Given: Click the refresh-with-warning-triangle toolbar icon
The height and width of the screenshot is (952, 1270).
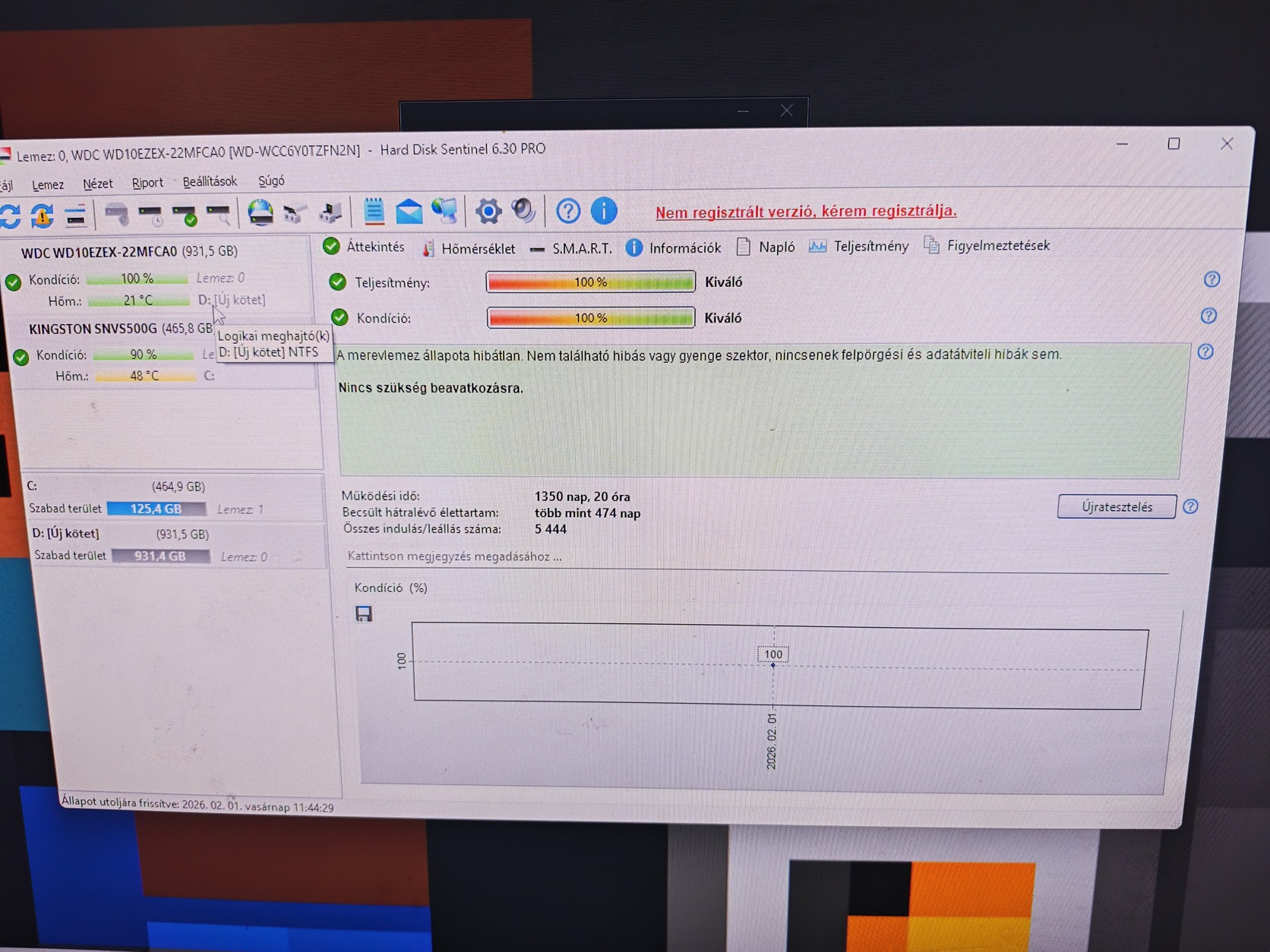Looking at the screenshot, I should pos(43,216).
